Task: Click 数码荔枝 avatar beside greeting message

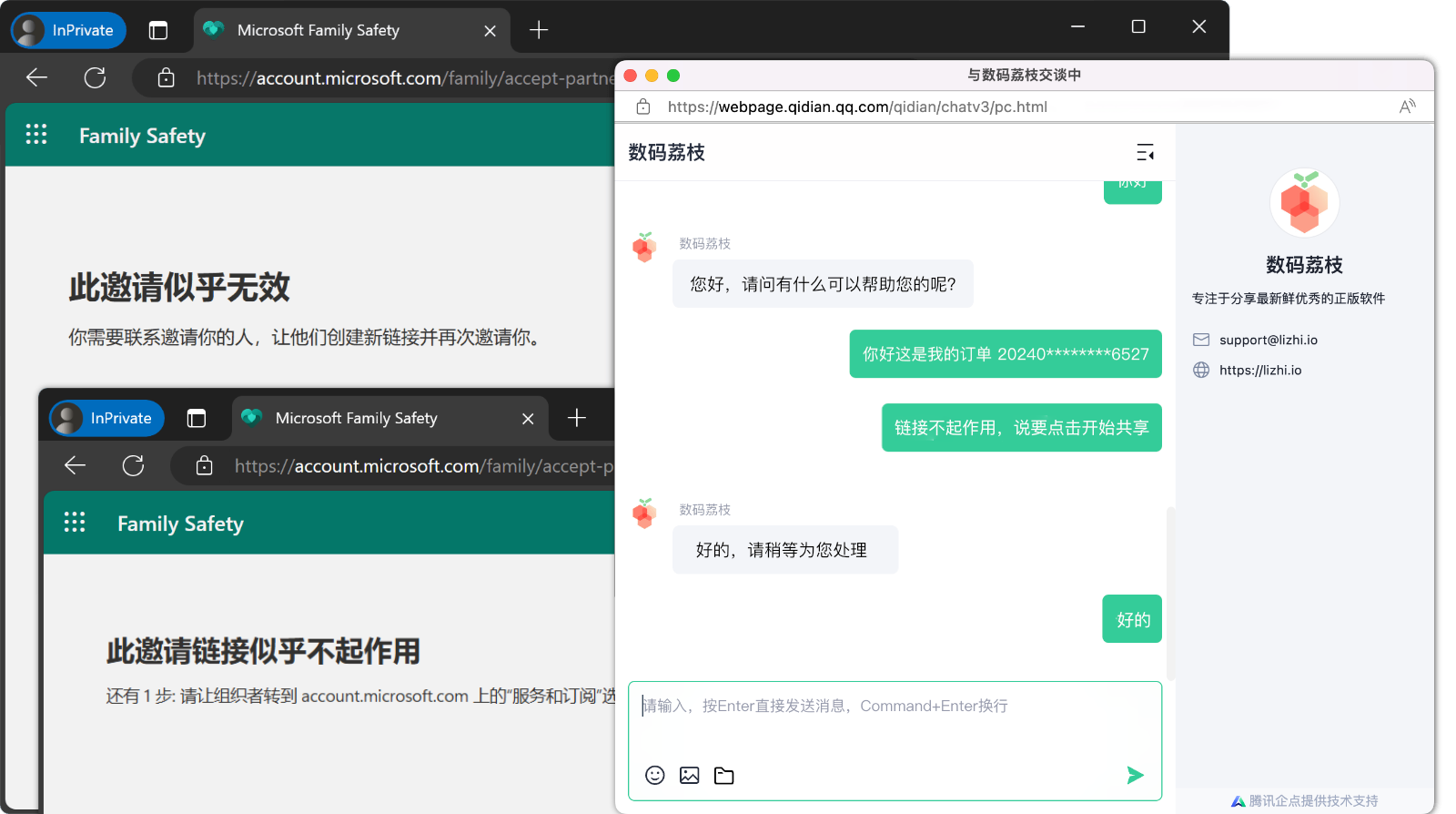Action: [x=644, y=247]
